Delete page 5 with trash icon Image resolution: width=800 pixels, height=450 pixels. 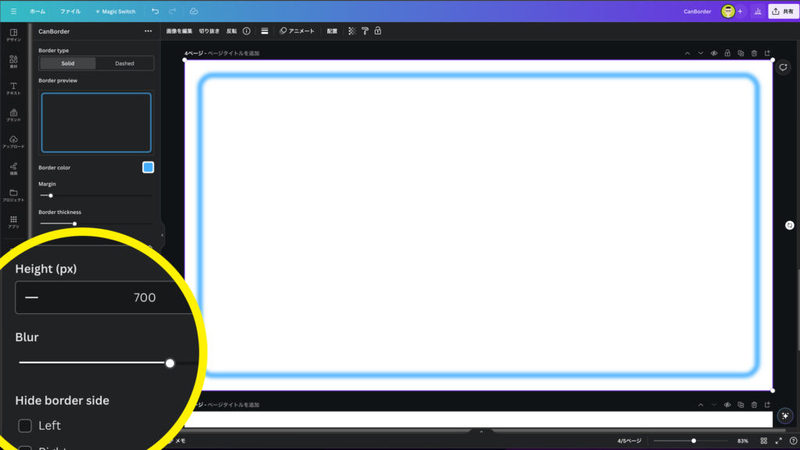click(754, 405)
